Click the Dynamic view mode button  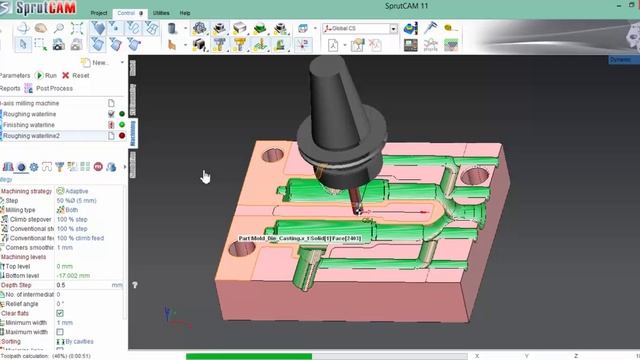[x=624, y=60]
